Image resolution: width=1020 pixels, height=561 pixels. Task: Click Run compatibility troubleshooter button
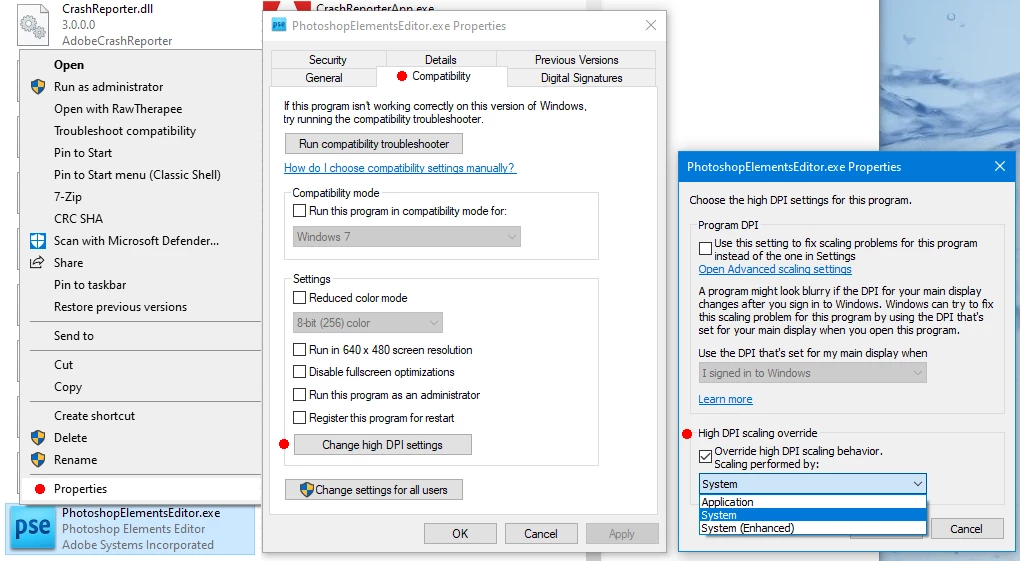(374, 144)
